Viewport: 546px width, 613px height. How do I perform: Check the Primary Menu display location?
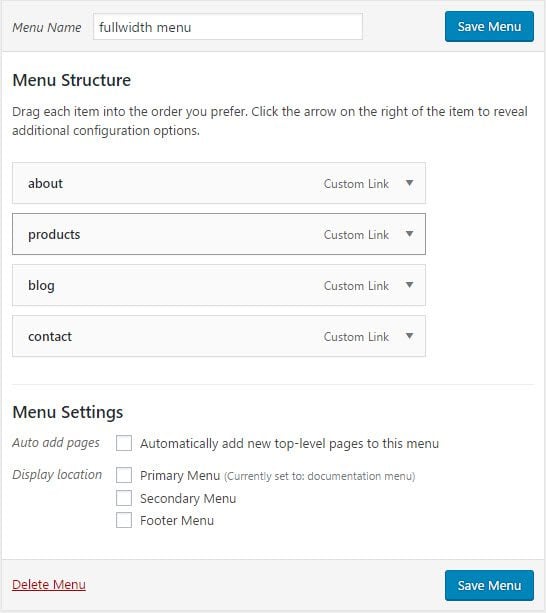[x=124, y=475]
